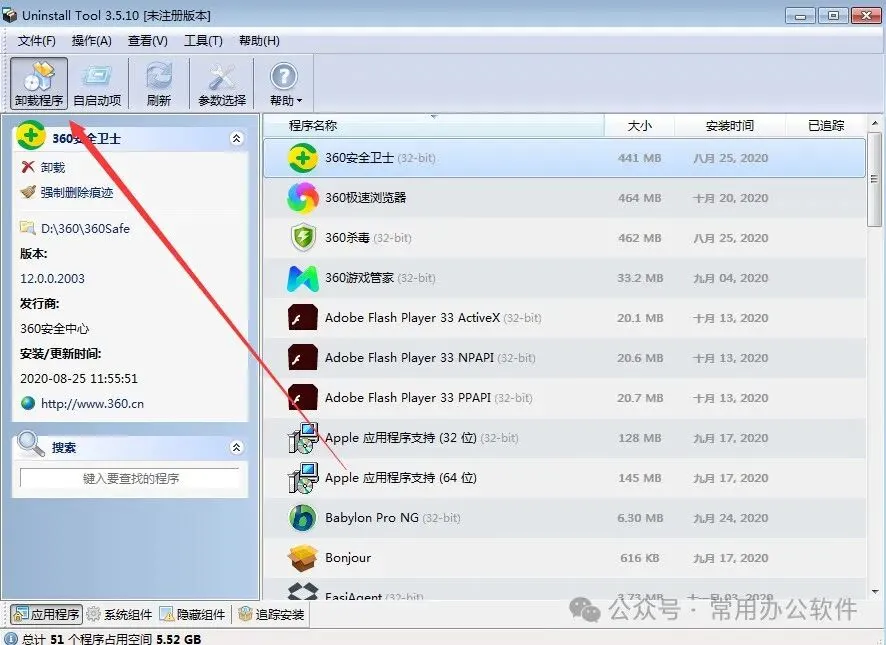The image size is (886, 645).
Task: Click the 145 MB size value
Action: tap(640, 478)
